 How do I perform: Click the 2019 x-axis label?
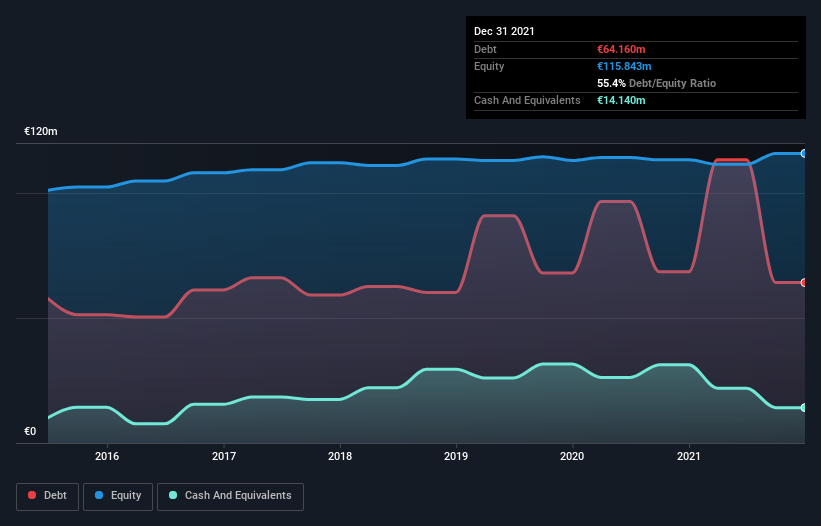click(x=456, y=456)
